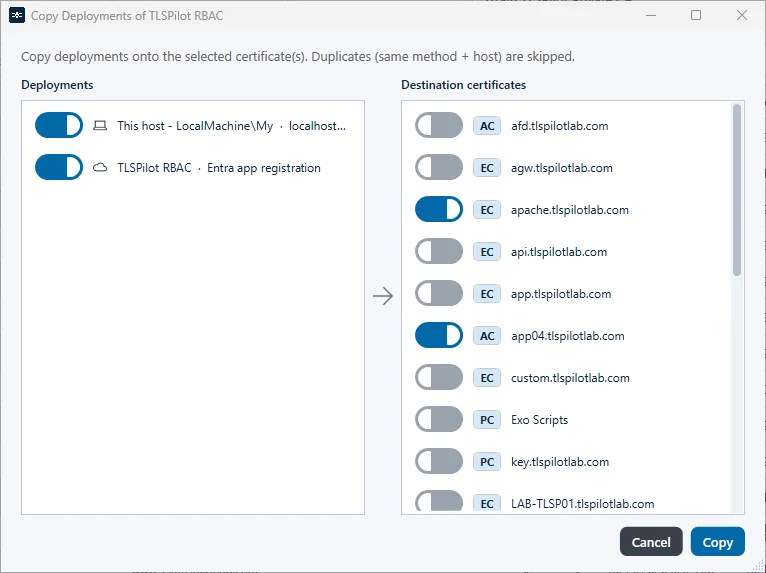Screen dimensions: 766x573
Task: Select the LAB-TLSP01.tlspilotlab.com certificate name
Action: coord(583,504)
